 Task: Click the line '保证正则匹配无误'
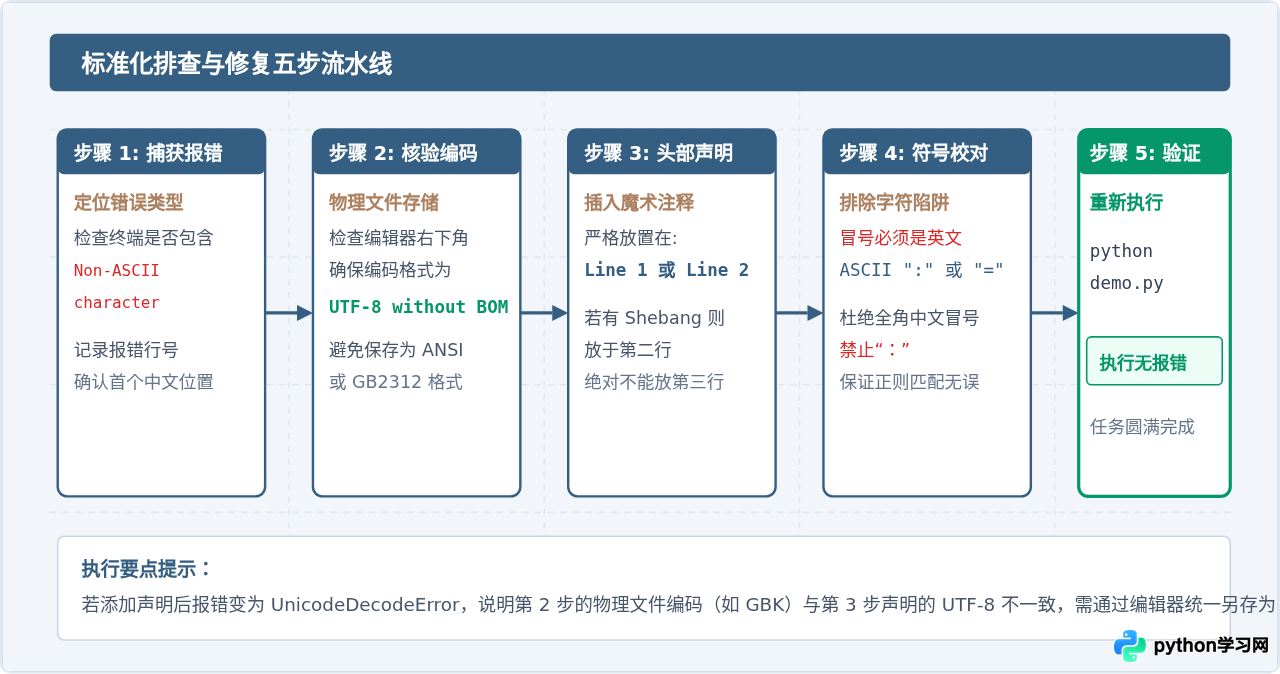[x=909, y=382]
